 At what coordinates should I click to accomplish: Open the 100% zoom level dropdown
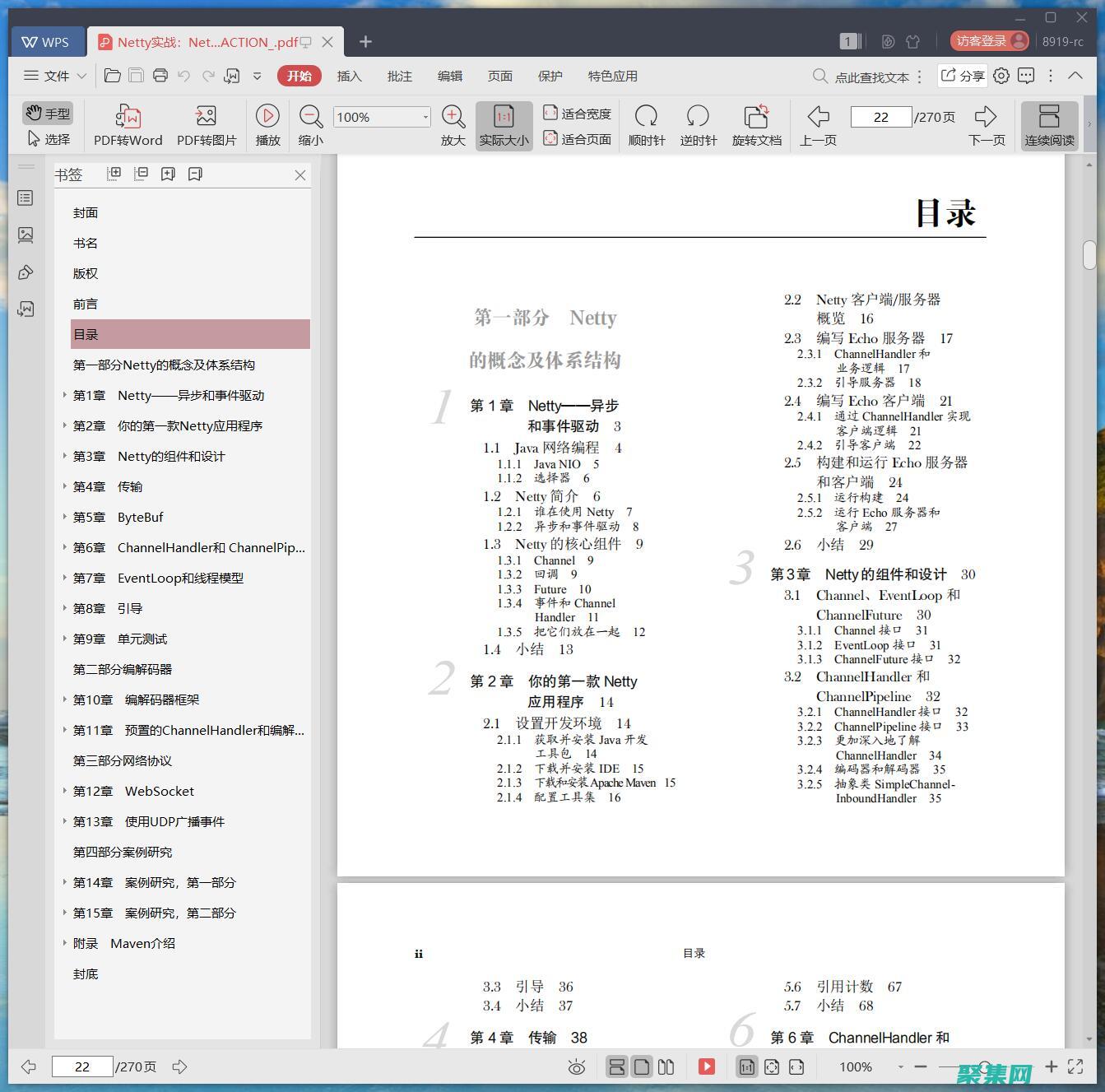[x=425, y=118]
